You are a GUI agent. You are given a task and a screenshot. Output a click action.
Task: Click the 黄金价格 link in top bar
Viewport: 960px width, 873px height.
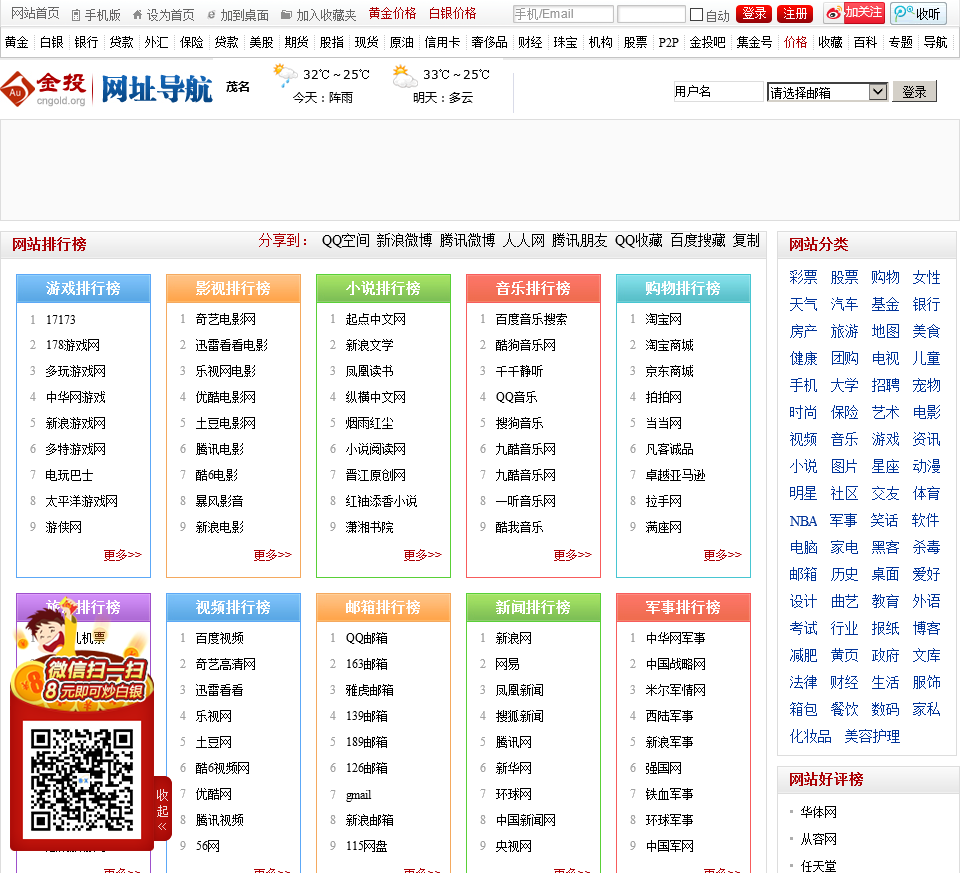pyautogui.click(x=392, y=13)
